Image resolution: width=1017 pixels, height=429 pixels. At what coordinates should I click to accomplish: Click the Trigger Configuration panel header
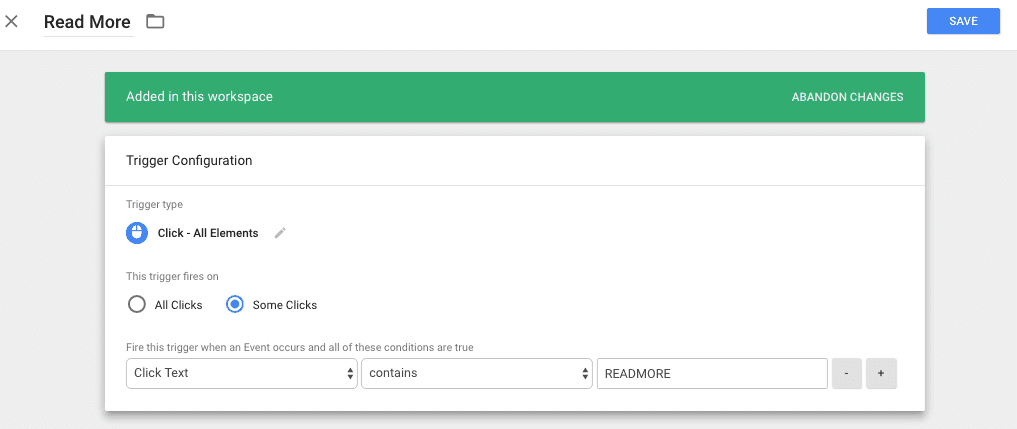189,160
